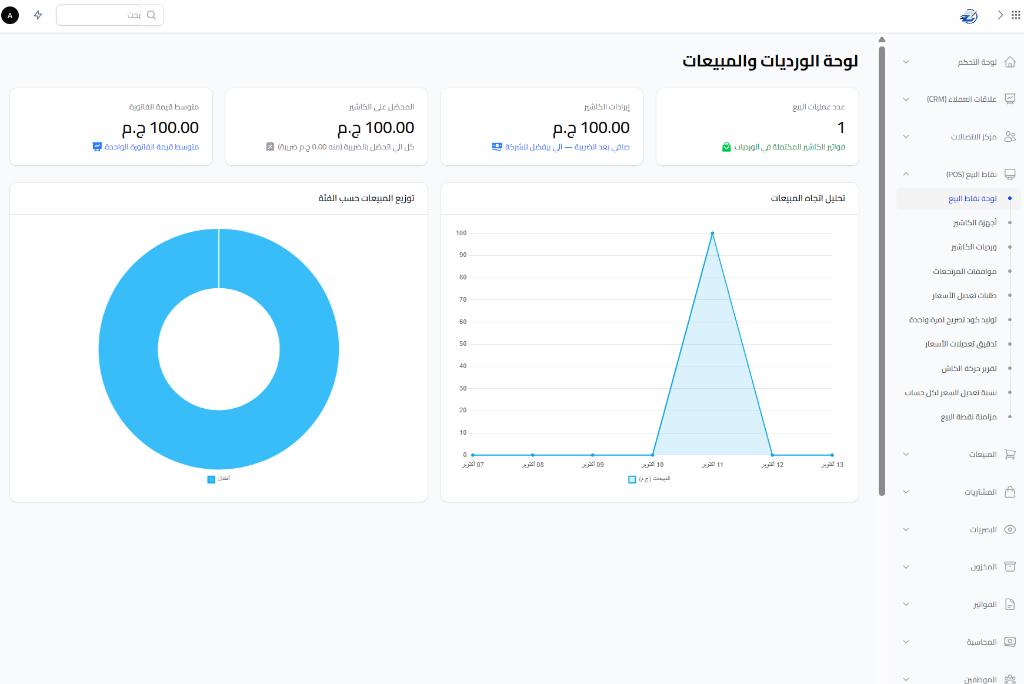
Task: Open تدقيق تعديلات الأسعار page
Action: pyautogui.click(x=961, y=344)
